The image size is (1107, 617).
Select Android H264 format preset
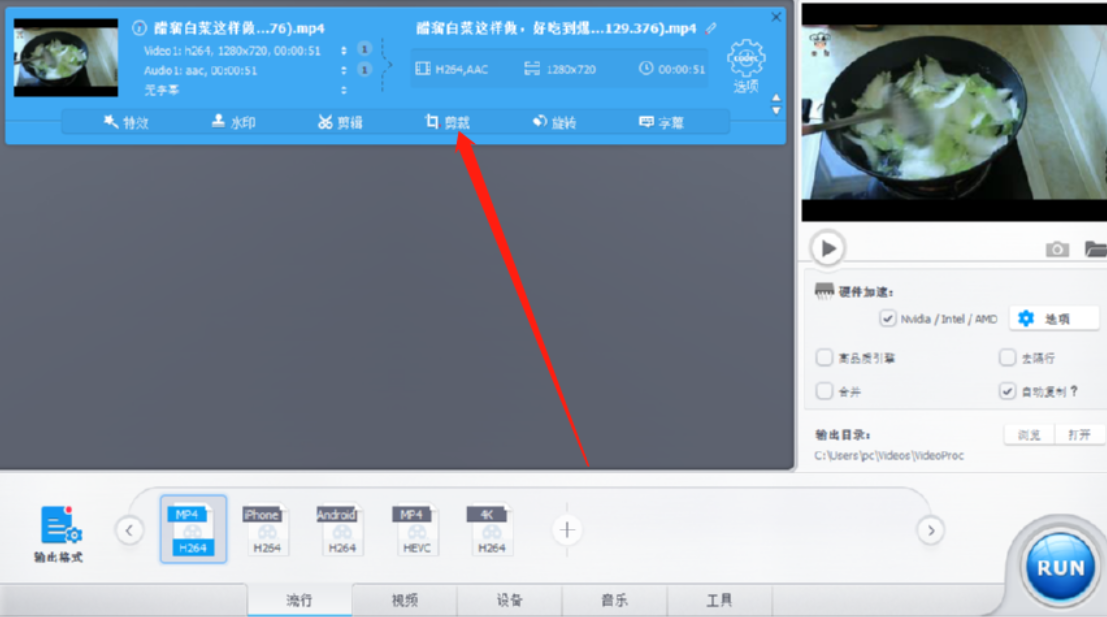tap(342, 529)
